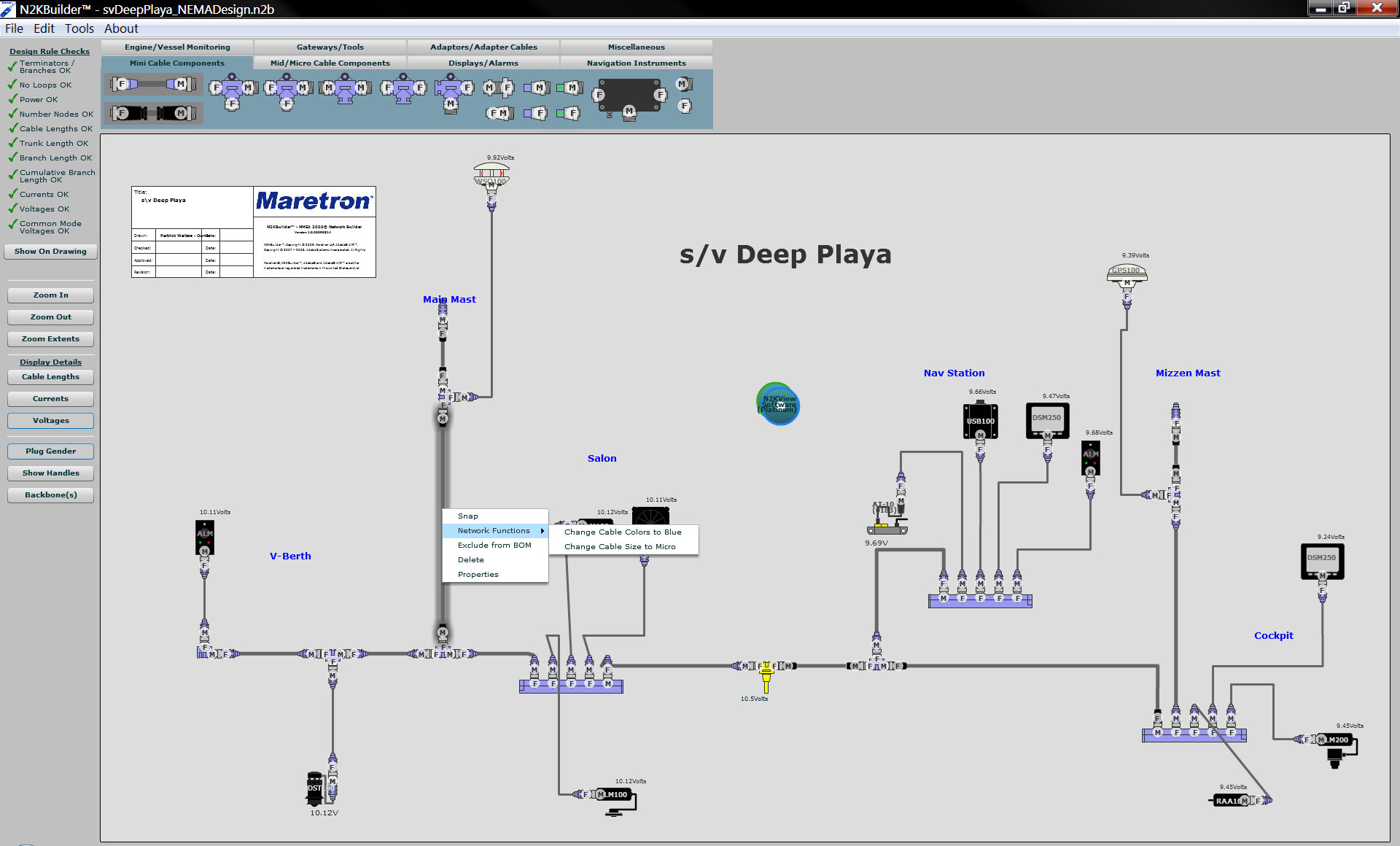This screenshot has height=846, width=1400.
Task: Choose Exclude from BOM
Action: point(495,546)
